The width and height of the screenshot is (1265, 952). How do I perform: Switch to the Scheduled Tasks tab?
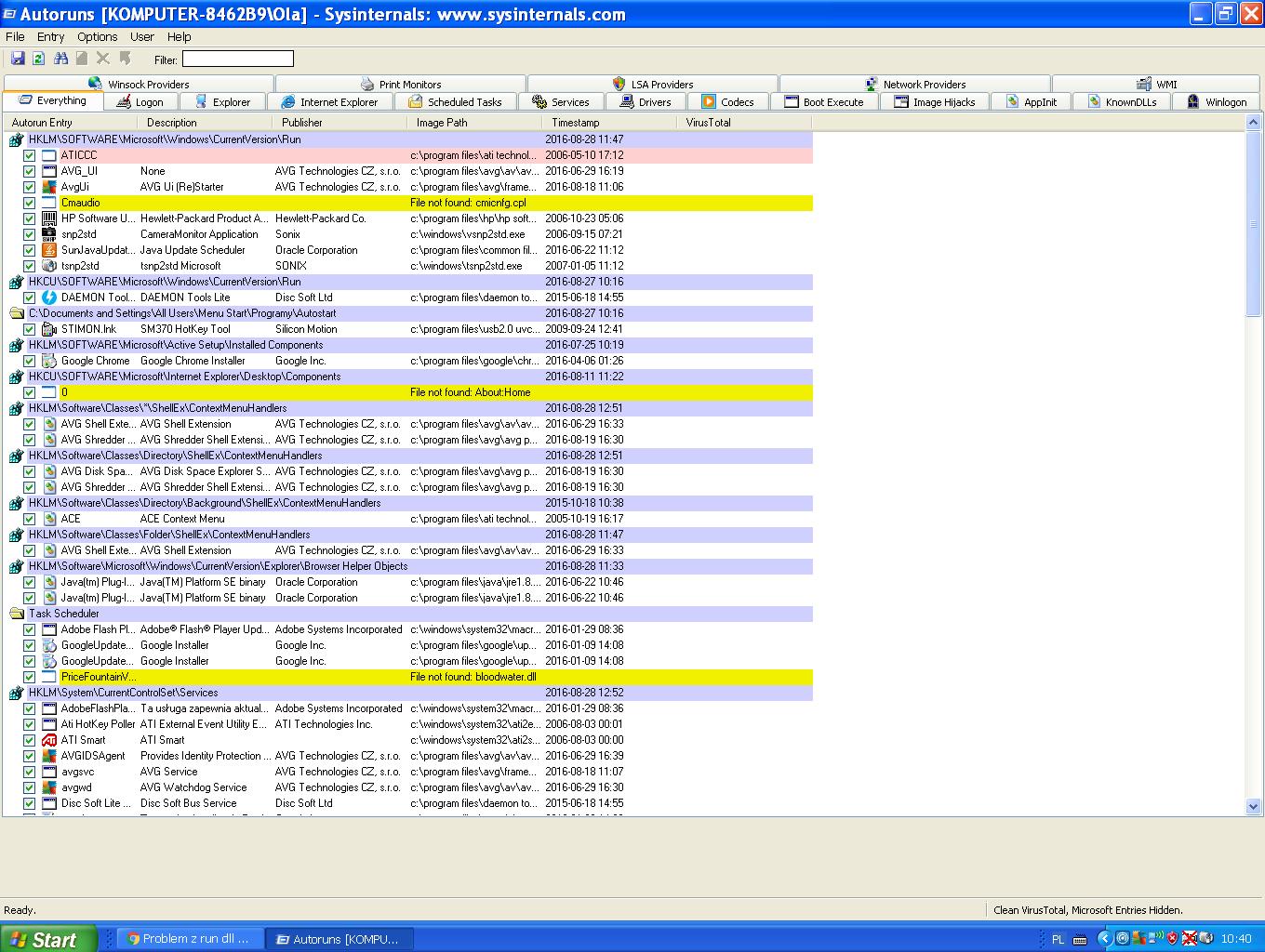[455, 102]
